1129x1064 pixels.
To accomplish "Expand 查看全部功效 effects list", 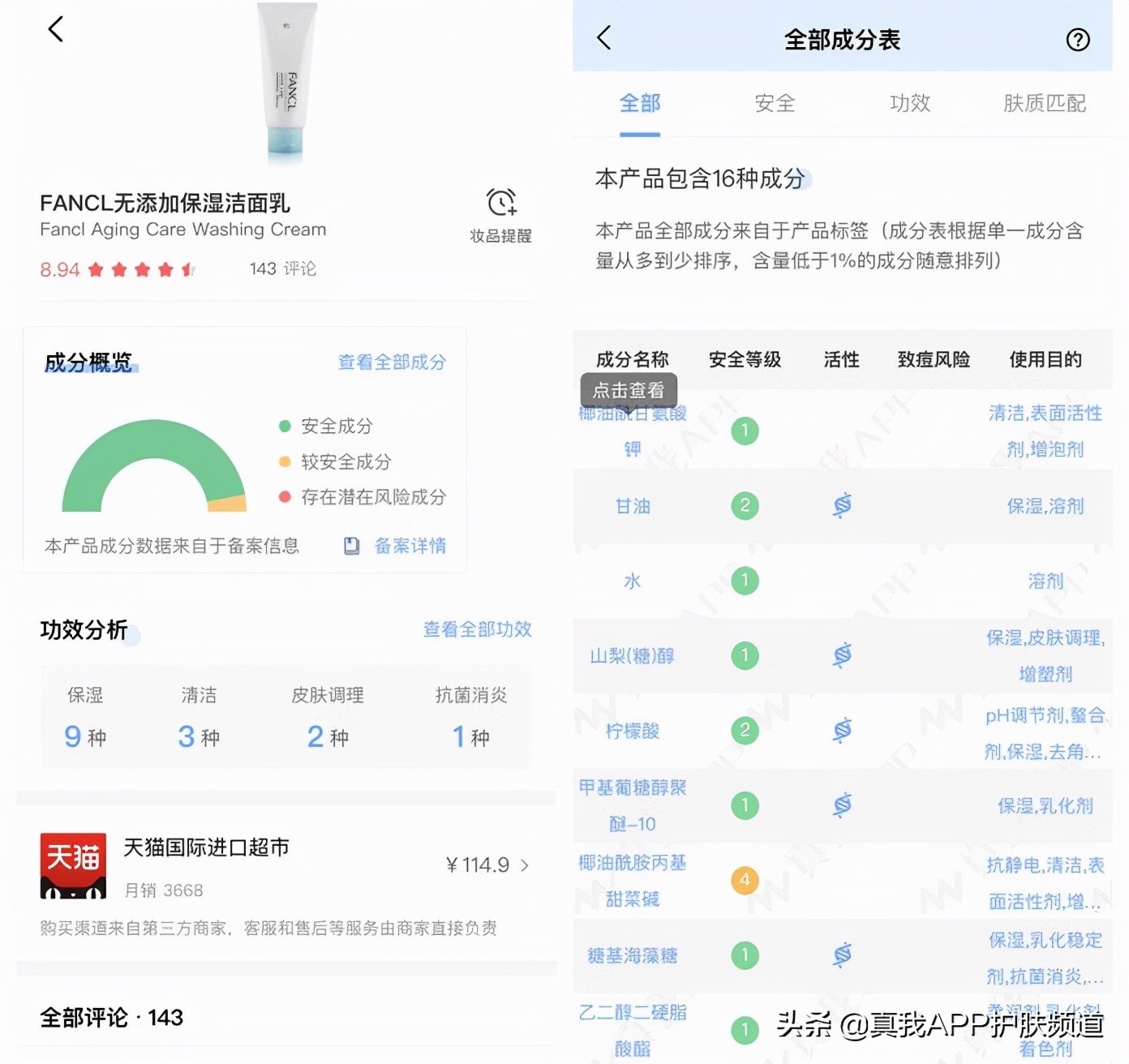I will [x=476, y=629].
